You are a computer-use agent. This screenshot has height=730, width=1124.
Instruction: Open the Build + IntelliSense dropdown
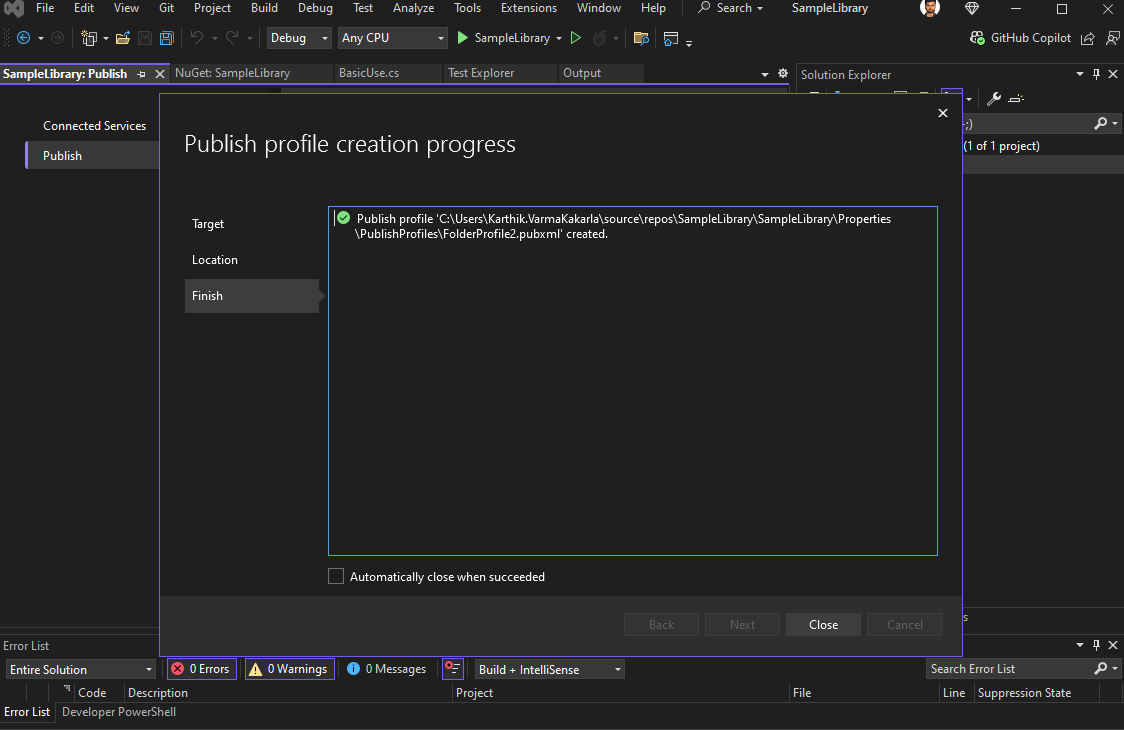pos(549,670)
